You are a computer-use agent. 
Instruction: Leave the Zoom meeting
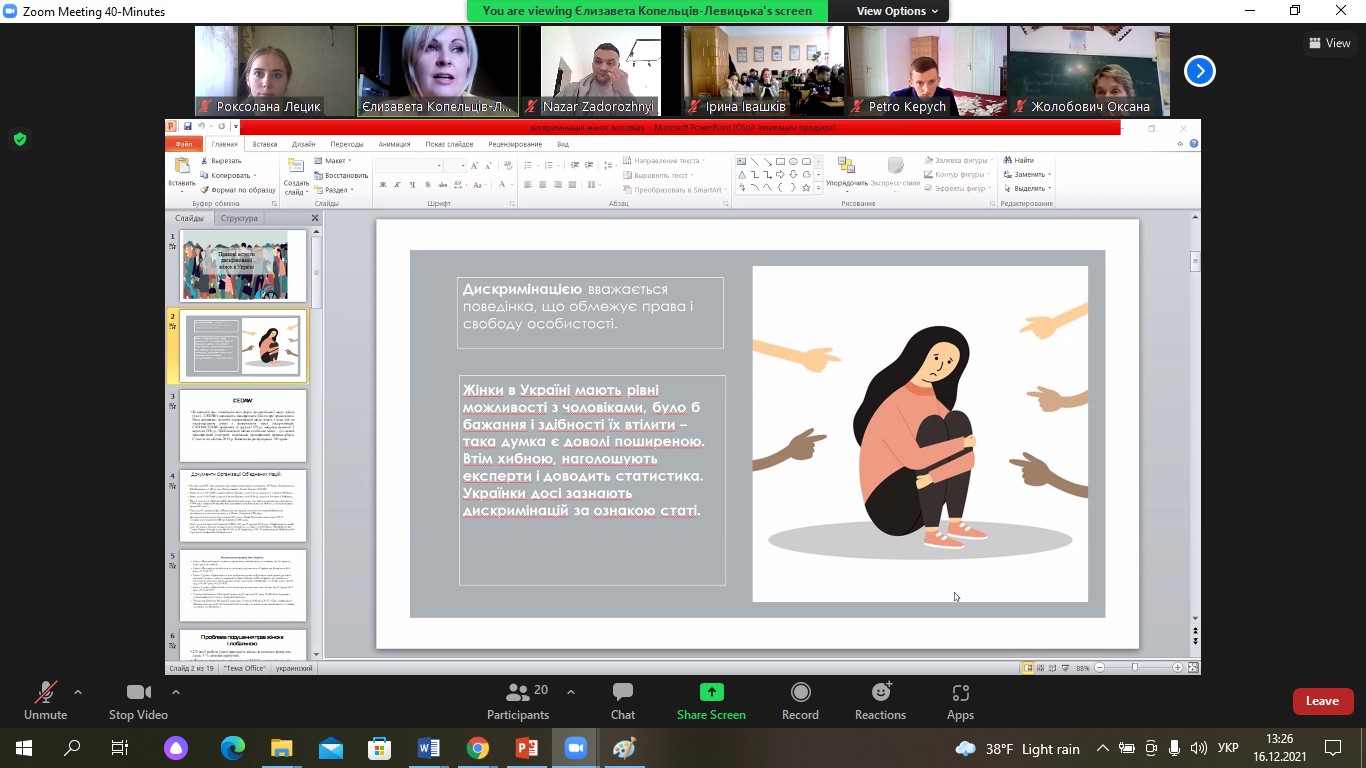click(x=1322, y=701)
